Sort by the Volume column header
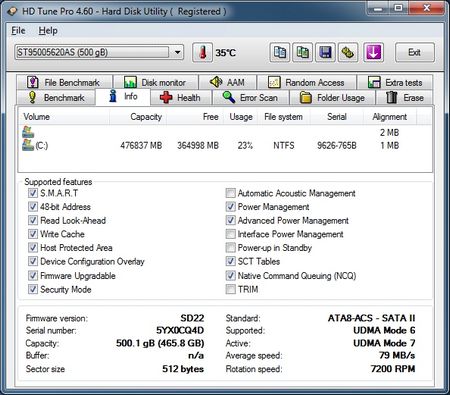 coord(63,117)
